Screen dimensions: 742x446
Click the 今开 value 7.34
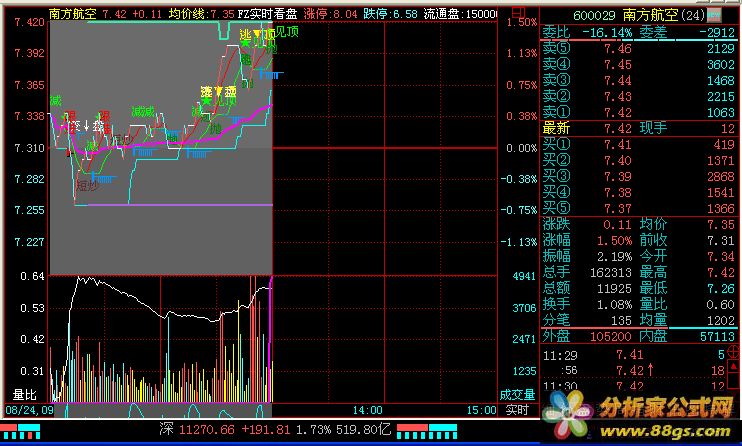(721, 257)
